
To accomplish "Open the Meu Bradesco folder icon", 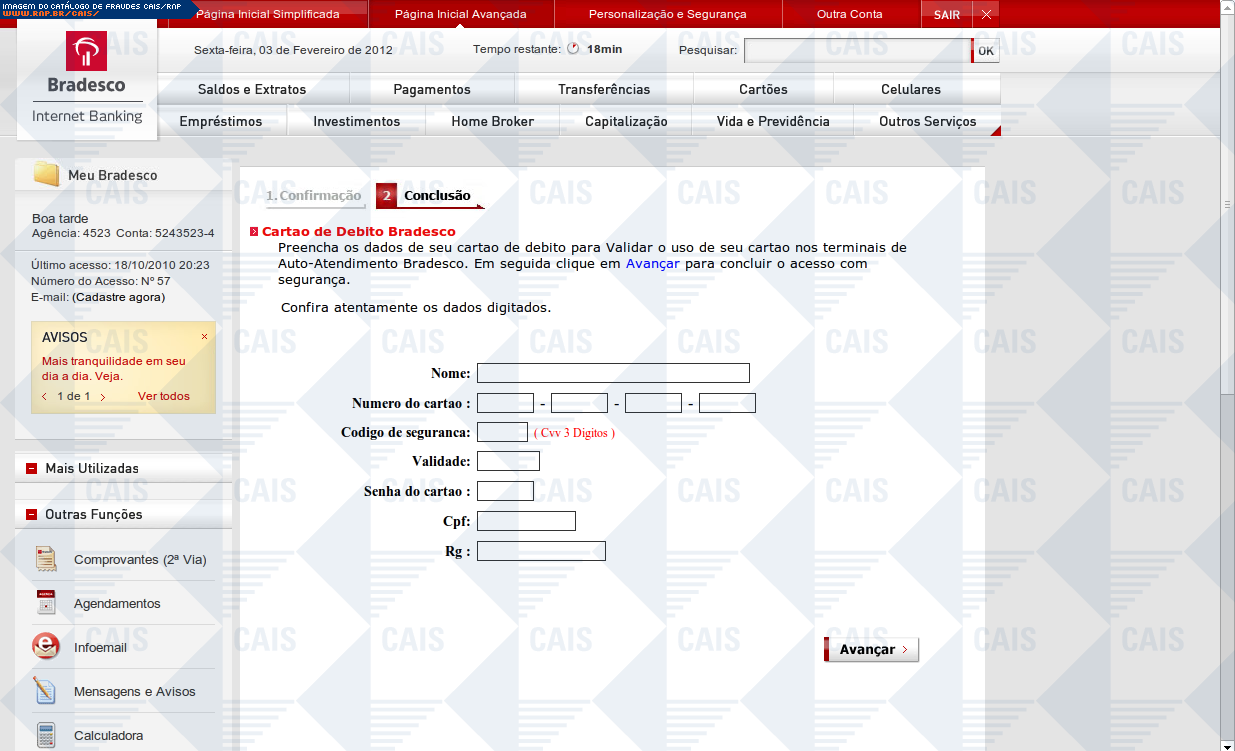I will click(46, 175).
